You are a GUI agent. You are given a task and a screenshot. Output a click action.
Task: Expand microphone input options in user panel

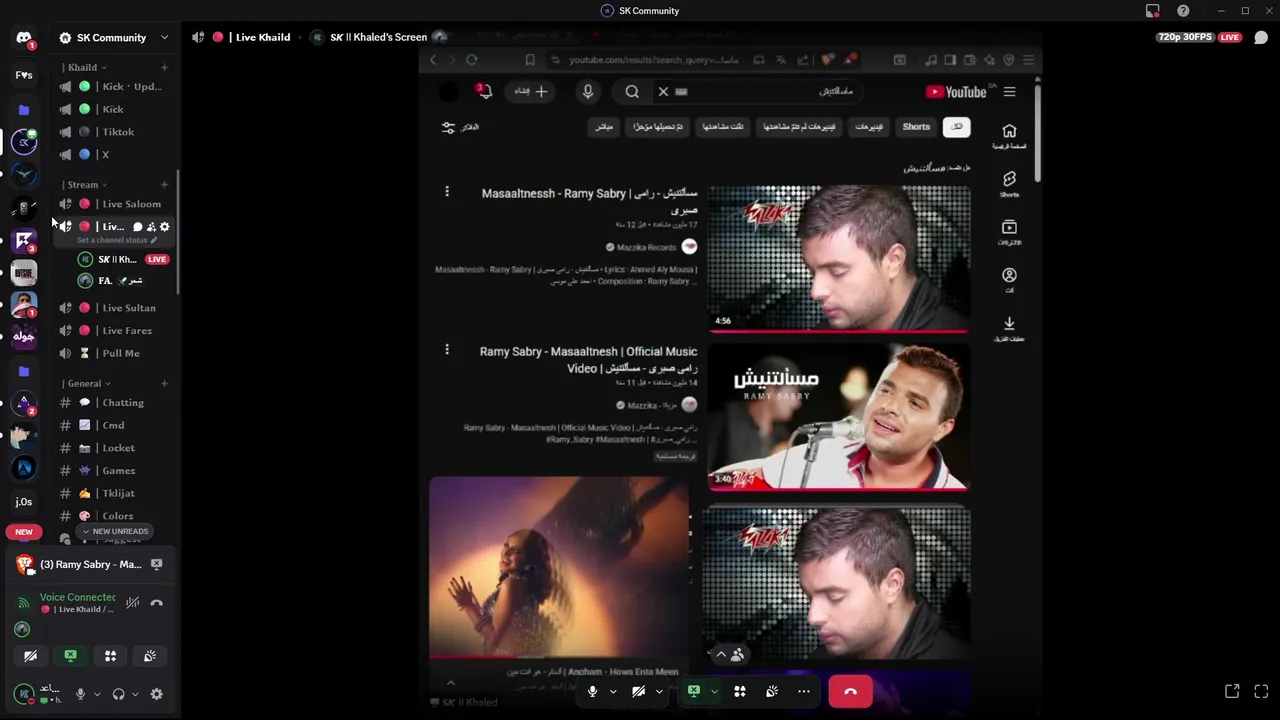97,694
